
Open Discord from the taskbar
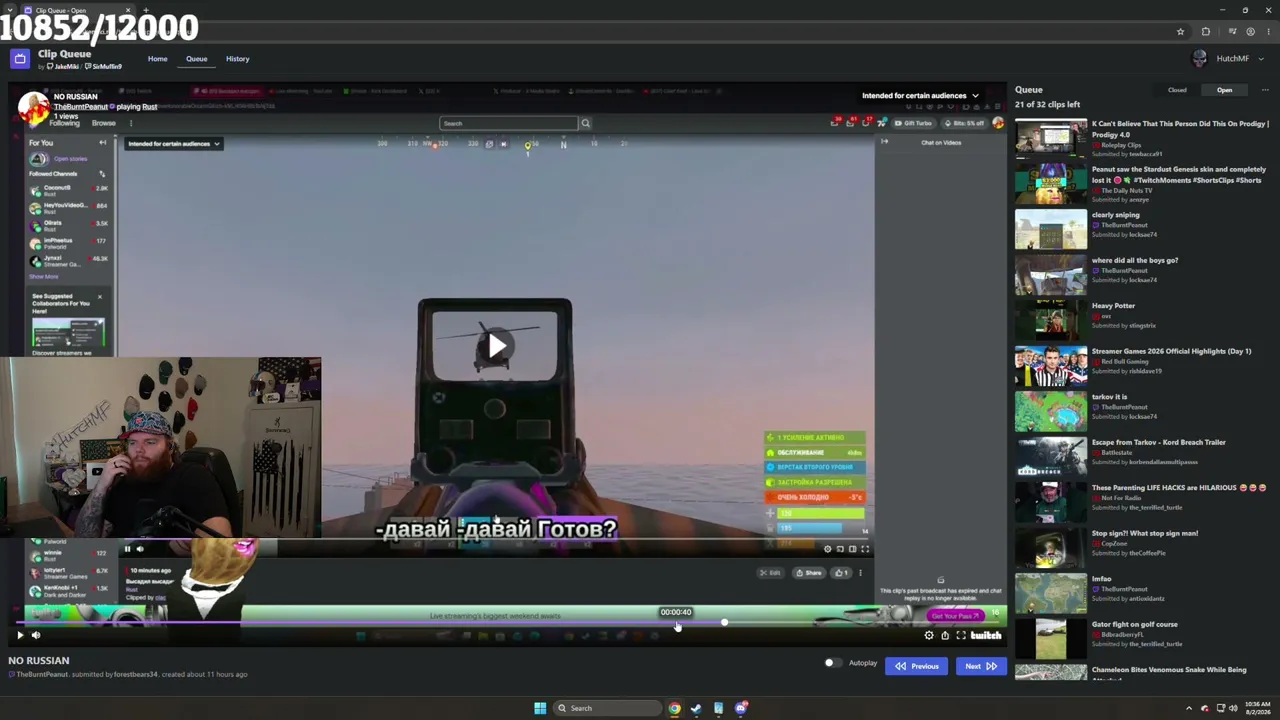tap(741, 708)
